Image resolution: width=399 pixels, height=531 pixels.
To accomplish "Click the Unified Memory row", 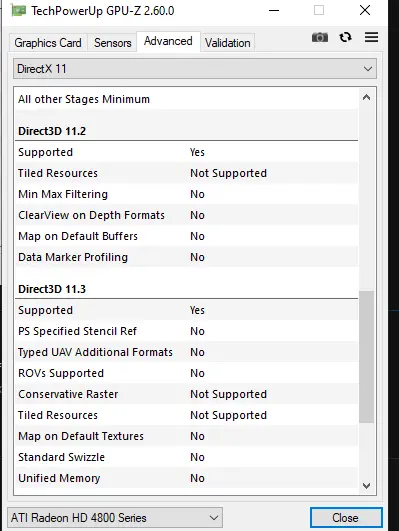I will coord(186,478).
